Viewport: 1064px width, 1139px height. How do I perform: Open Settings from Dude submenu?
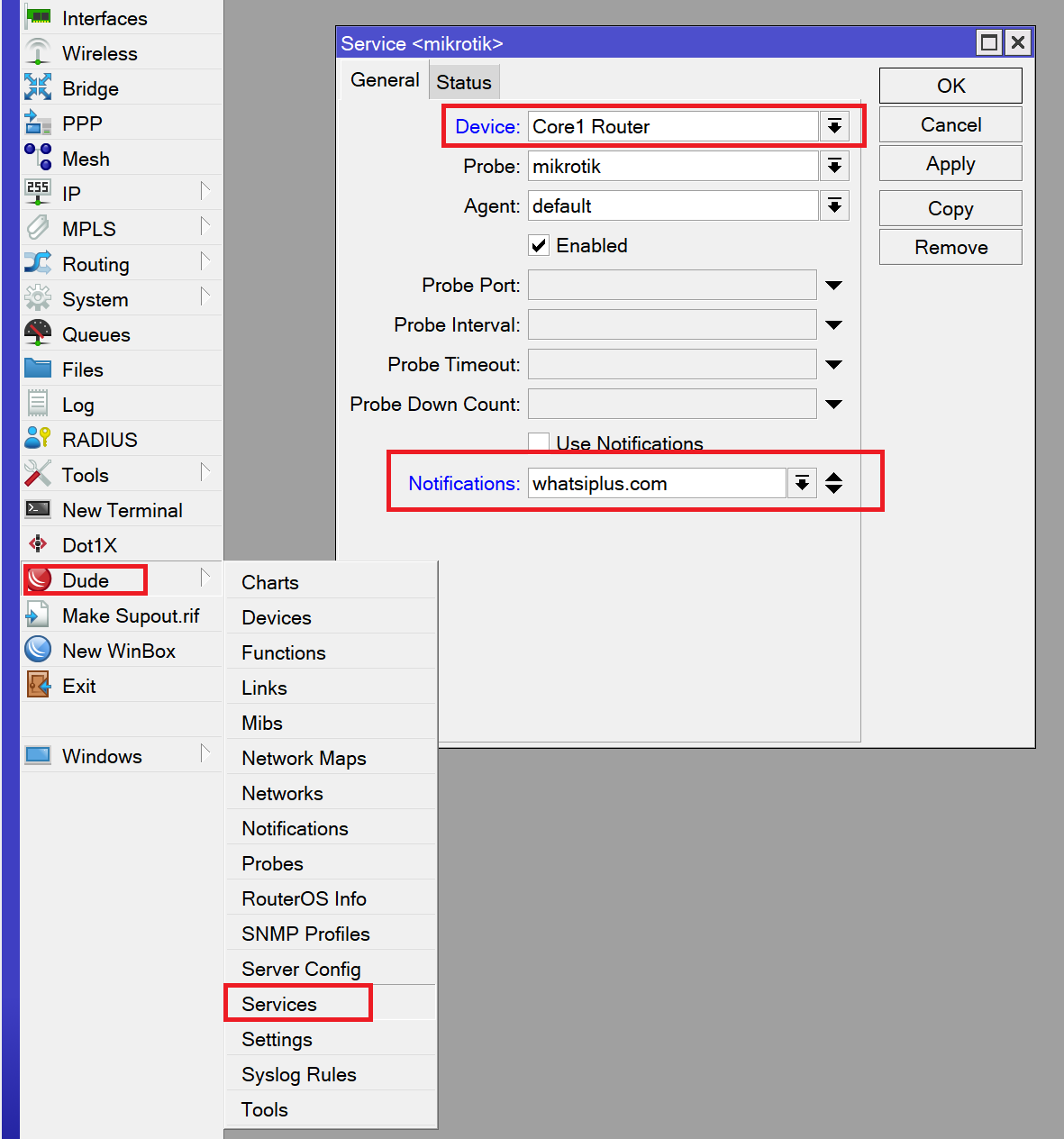[331, 1039]
